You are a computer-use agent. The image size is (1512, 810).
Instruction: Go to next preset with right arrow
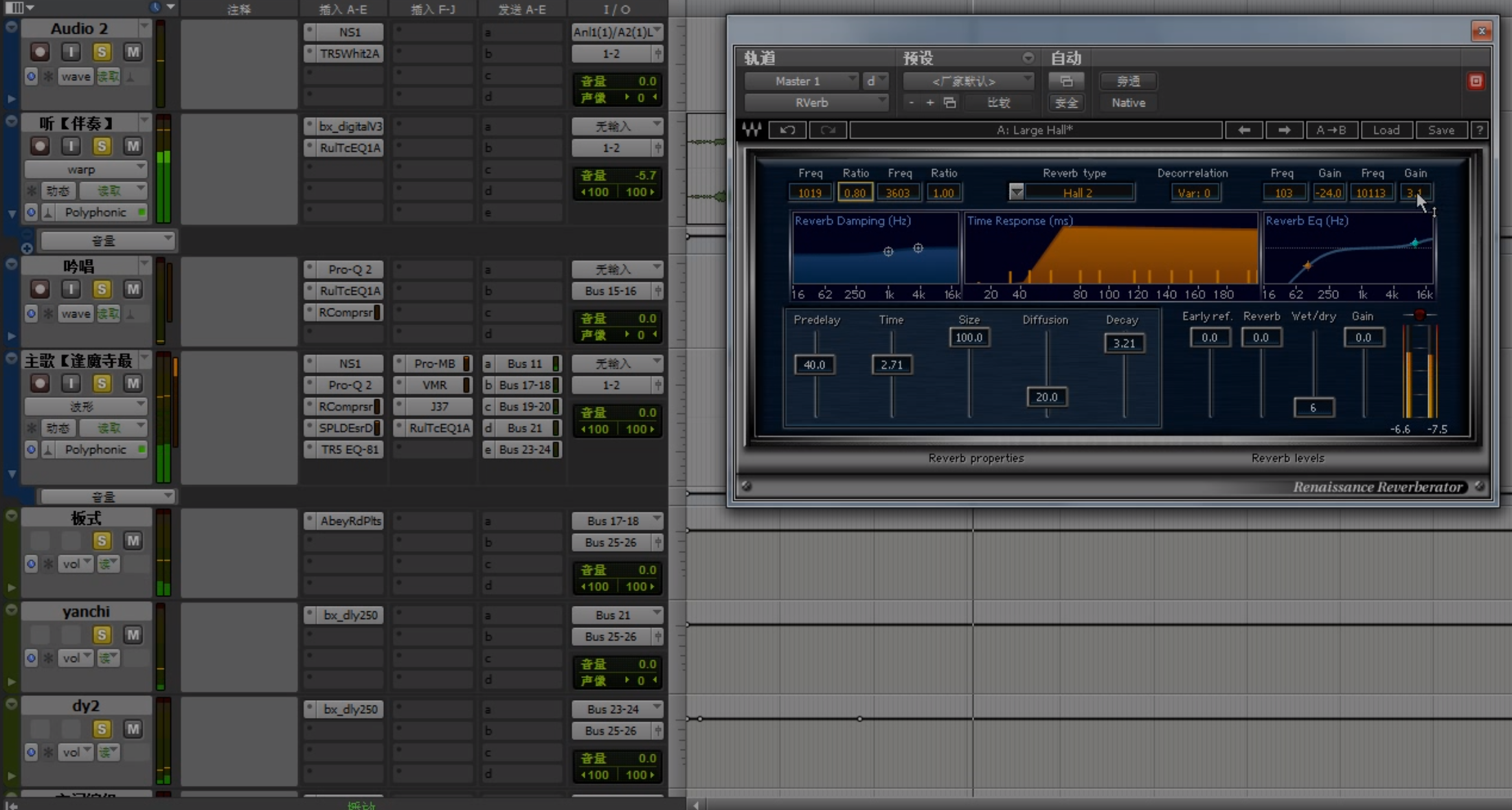point(1283,130)
